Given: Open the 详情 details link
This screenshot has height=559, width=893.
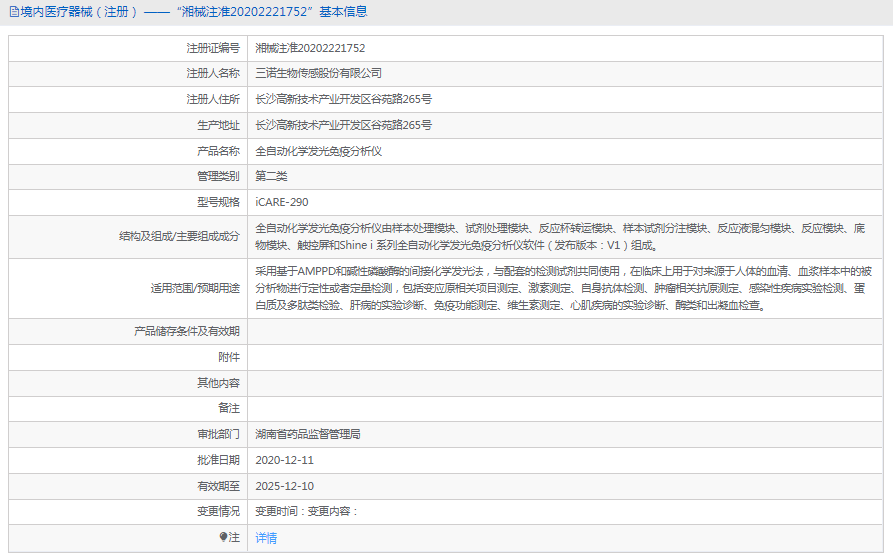Looking at the screenshot, I should point(266,538).
